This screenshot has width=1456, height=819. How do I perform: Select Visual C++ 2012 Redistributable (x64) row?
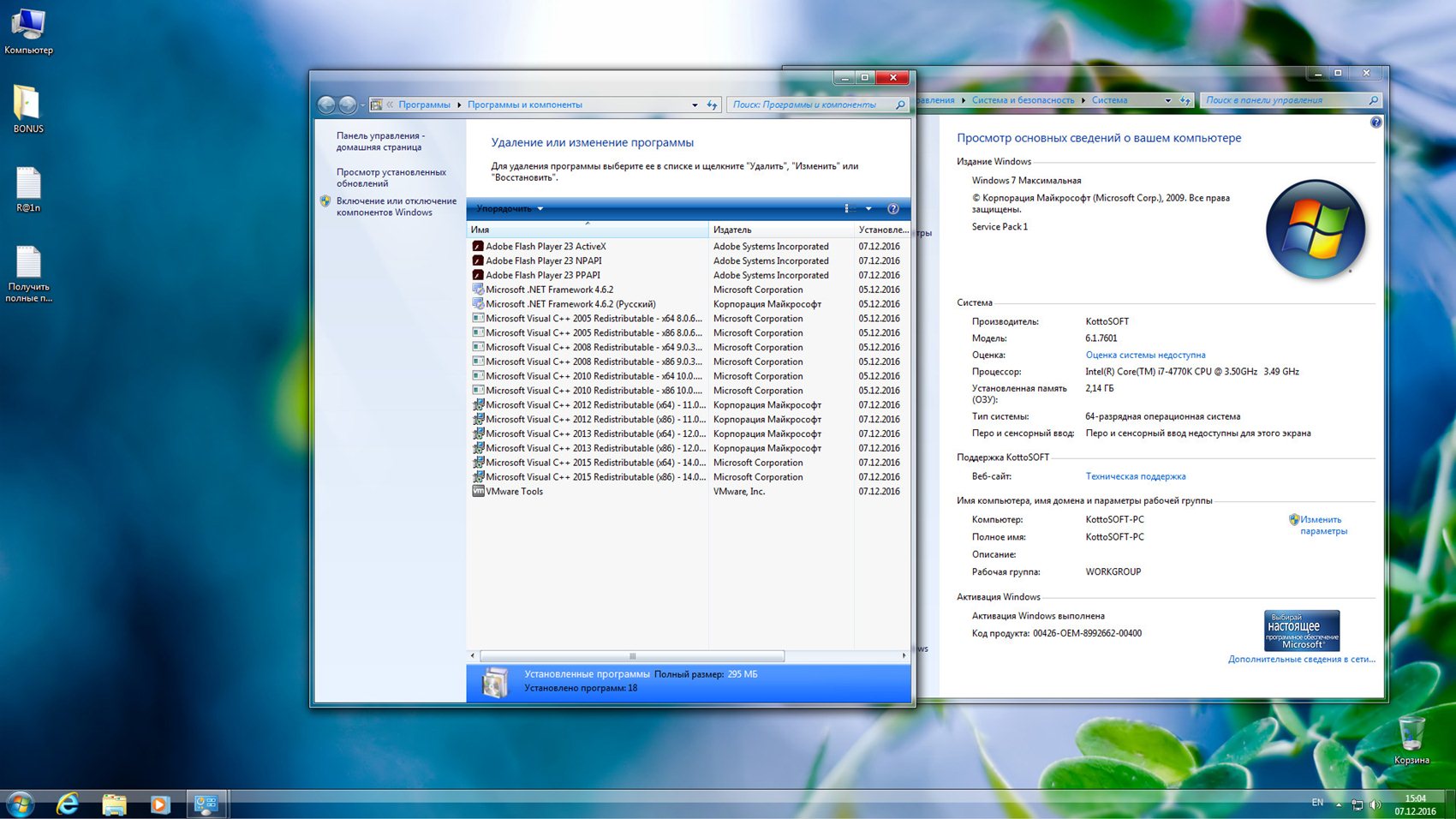688,404
